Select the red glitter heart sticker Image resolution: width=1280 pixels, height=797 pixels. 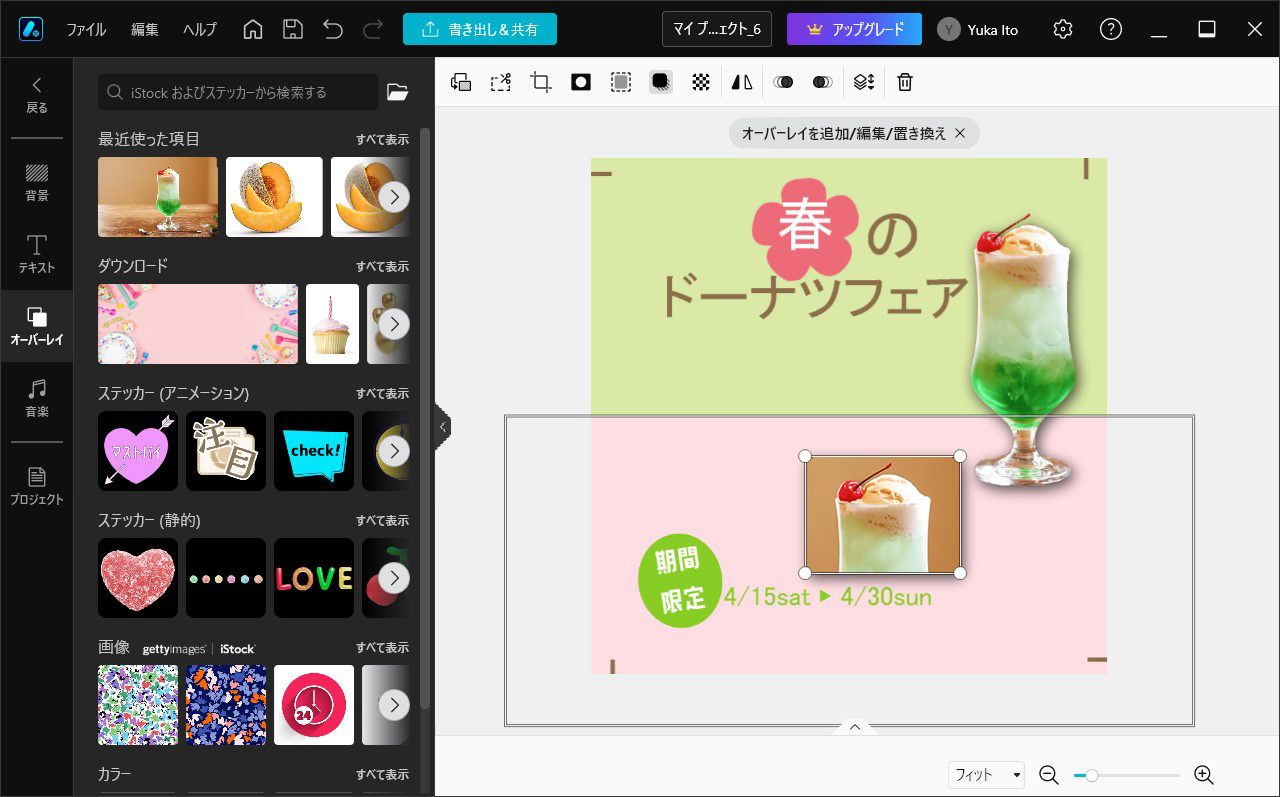click(x=138, y=577)
